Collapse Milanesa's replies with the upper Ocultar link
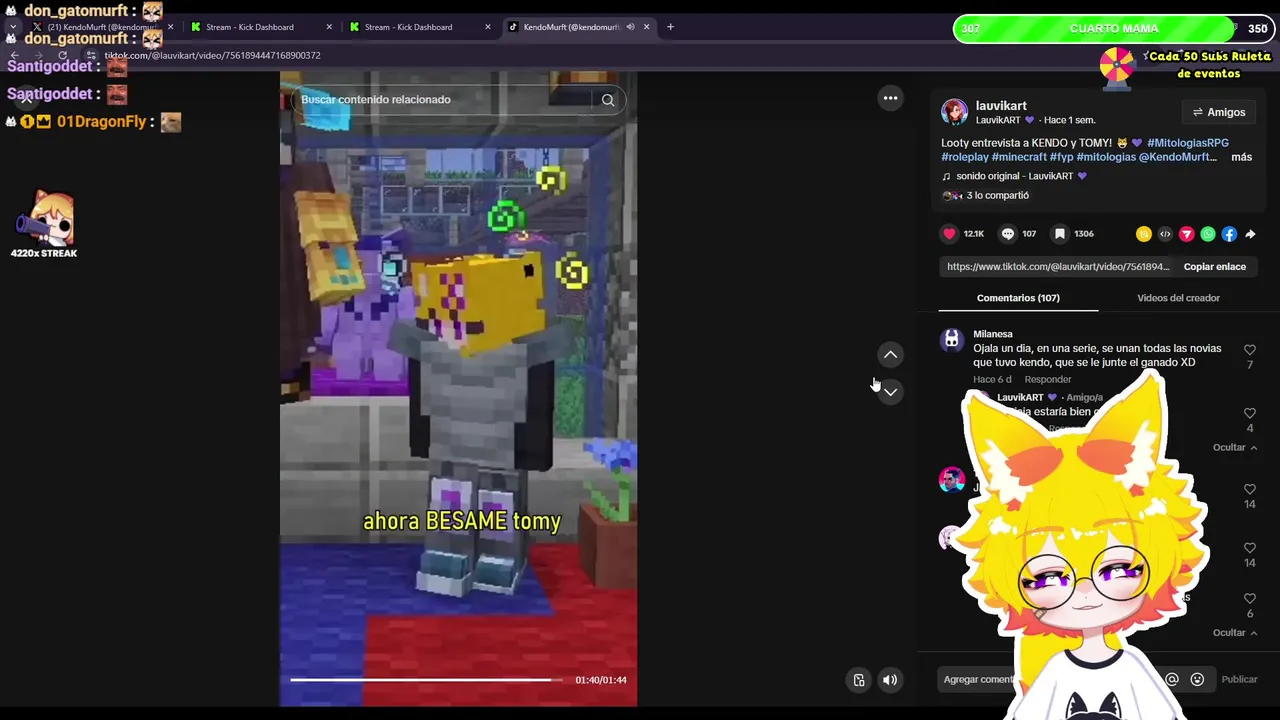This screenshot has width=1280, height=720. coord(1235,448)
